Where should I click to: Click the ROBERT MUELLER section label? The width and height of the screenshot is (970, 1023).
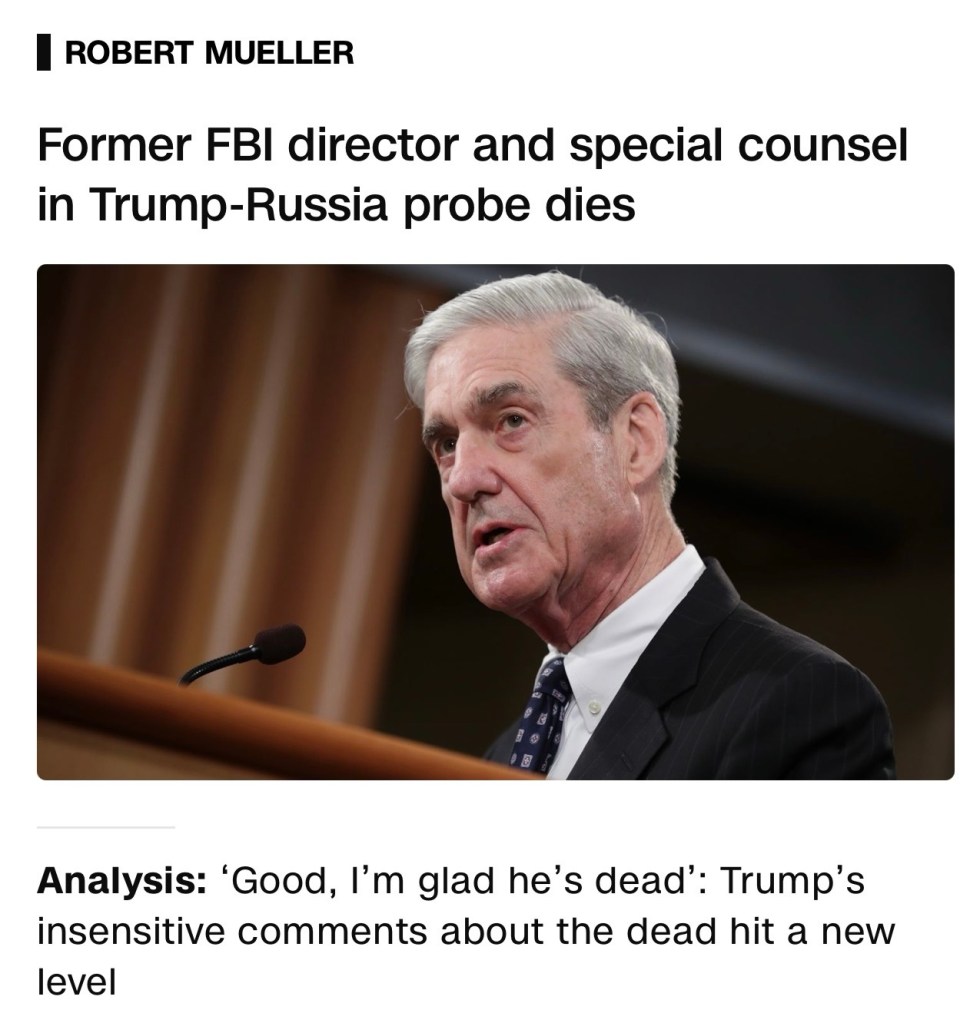(209, 52)
